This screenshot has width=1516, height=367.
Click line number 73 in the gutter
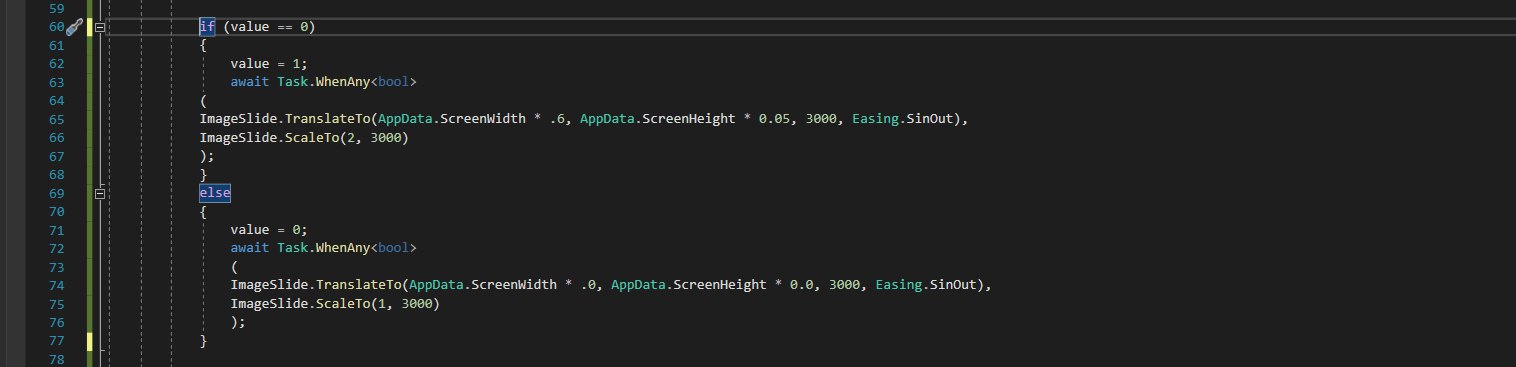coord(57,266)
